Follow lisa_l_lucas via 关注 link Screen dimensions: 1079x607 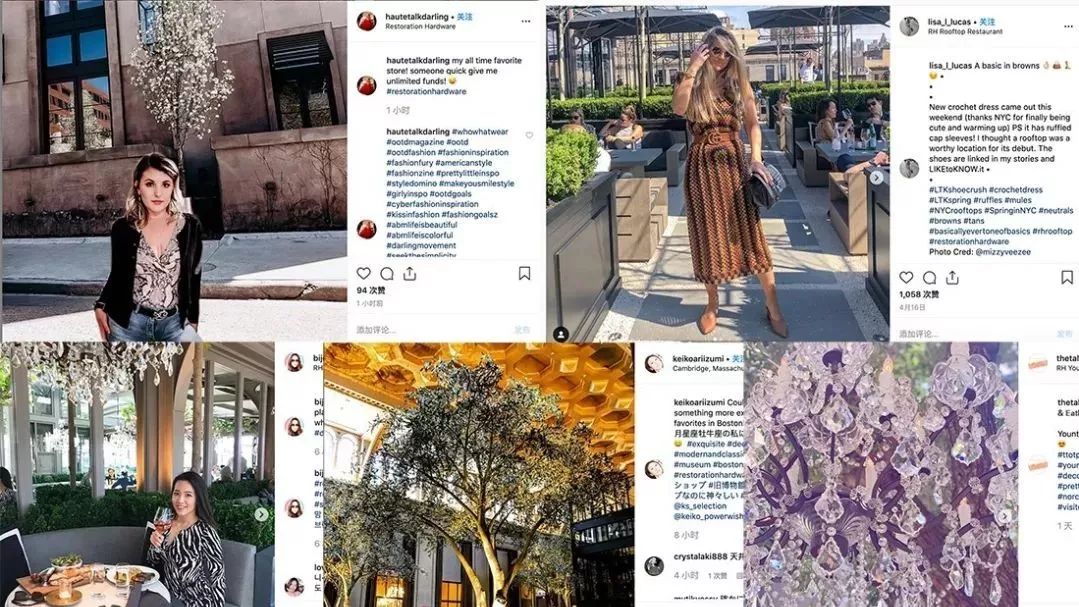(x=987, y=22)
